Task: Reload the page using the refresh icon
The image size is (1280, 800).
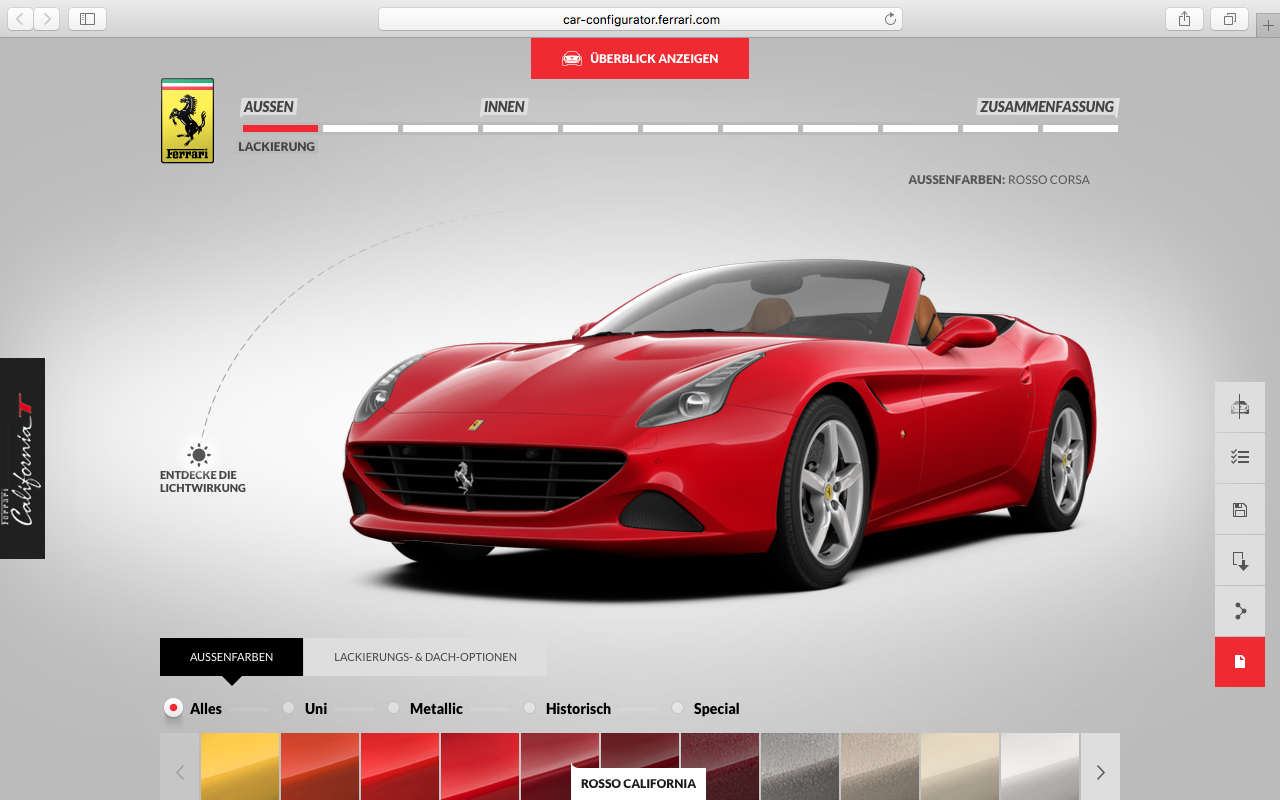Action: tap(890, 19)
